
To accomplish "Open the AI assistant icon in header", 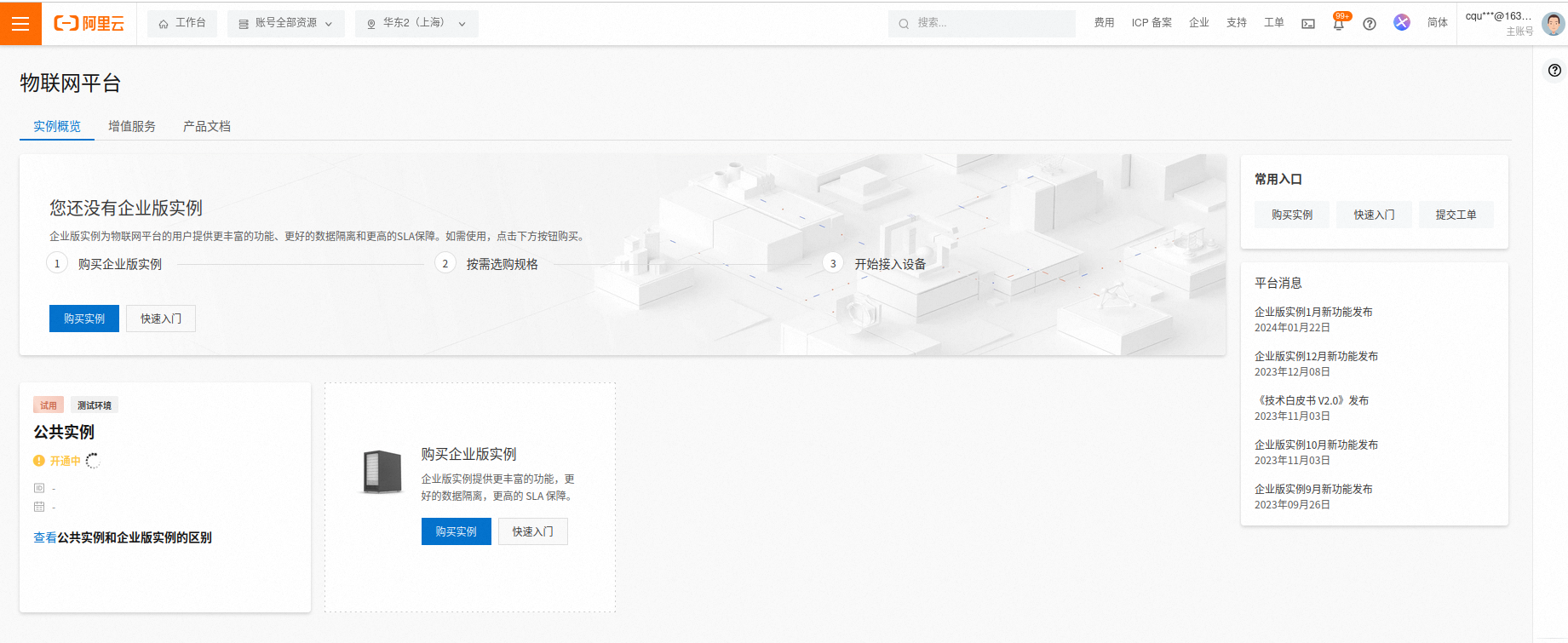I will click(1402, 23).
